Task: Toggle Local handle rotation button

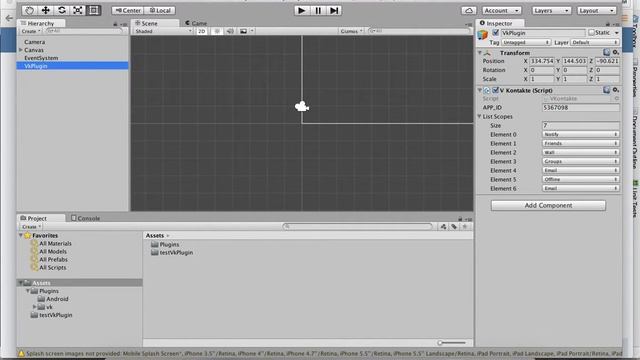Action: coord(160,11)
